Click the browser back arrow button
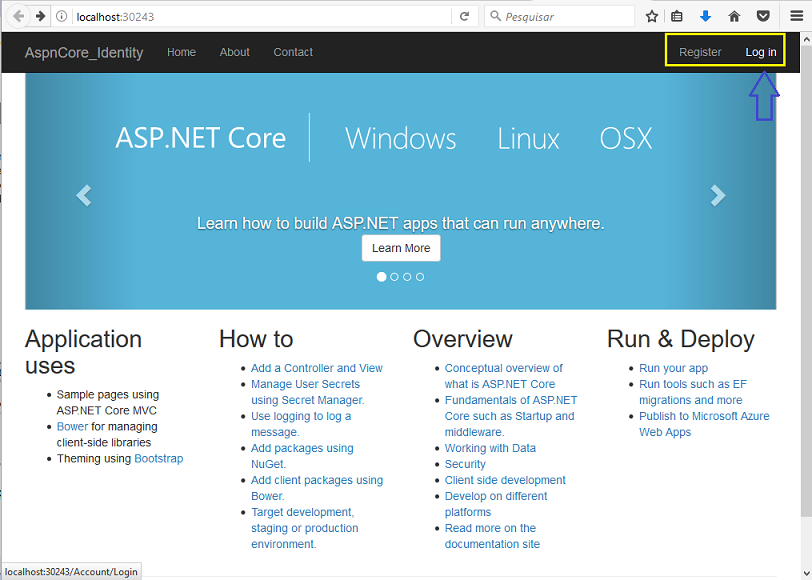This screenshot has width=812, height=580. click(x=18, y=17)
